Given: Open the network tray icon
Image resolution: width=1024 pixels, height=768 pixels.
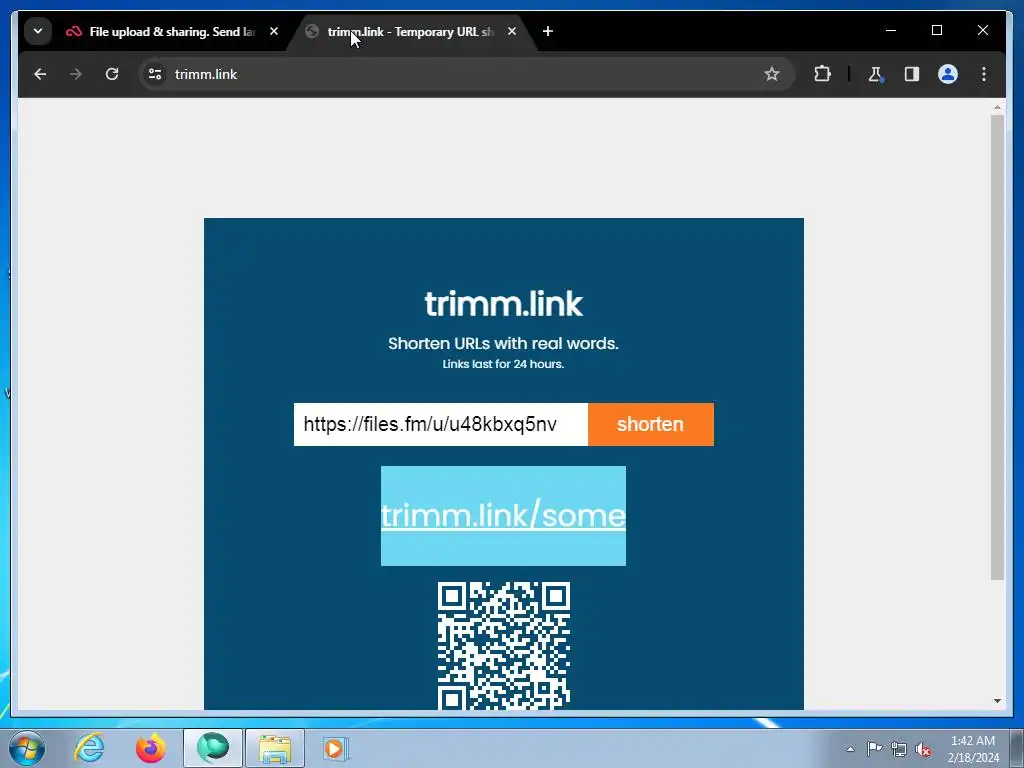Looking at the screenshot, I should (899, 749).
